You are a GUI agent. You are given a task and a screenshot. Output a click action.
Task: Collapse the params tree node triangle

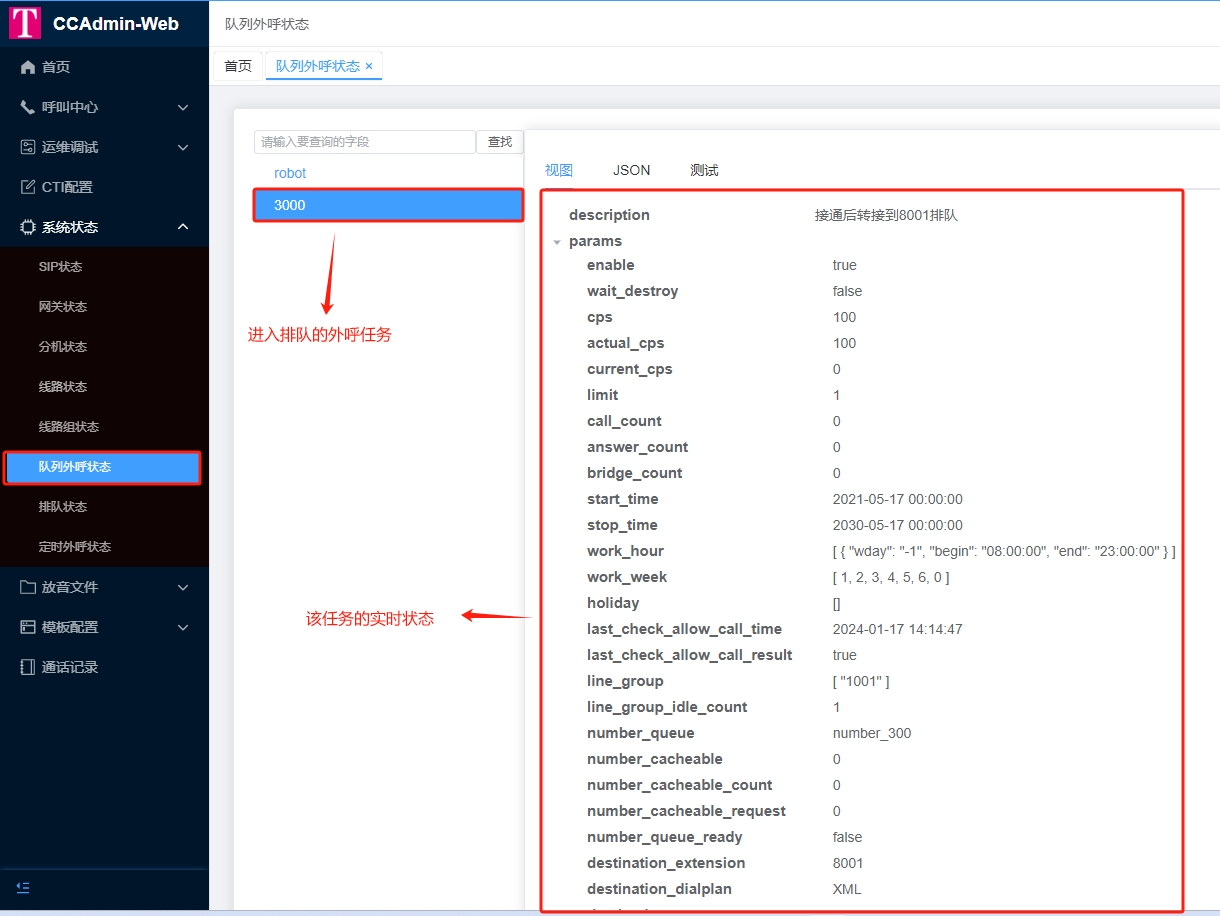point(557,242)
